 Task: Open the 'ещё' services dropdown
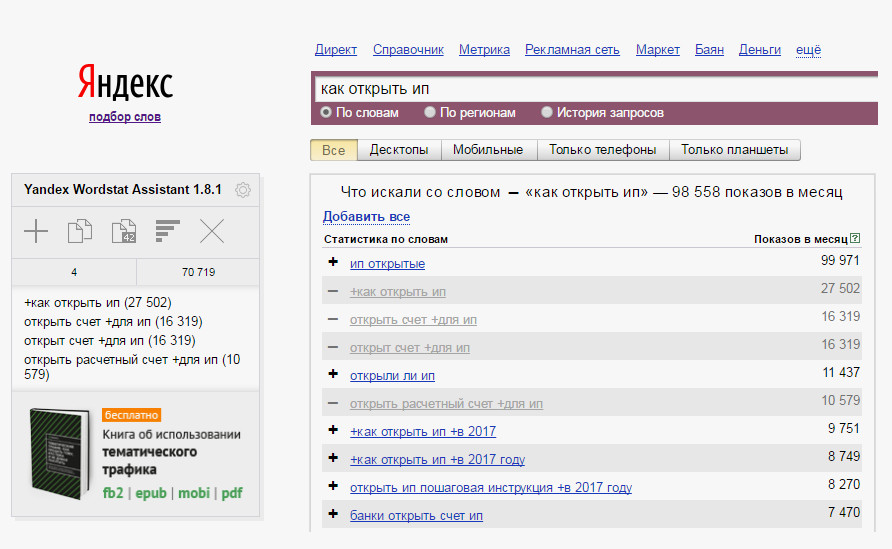click(x=808, y=50)
